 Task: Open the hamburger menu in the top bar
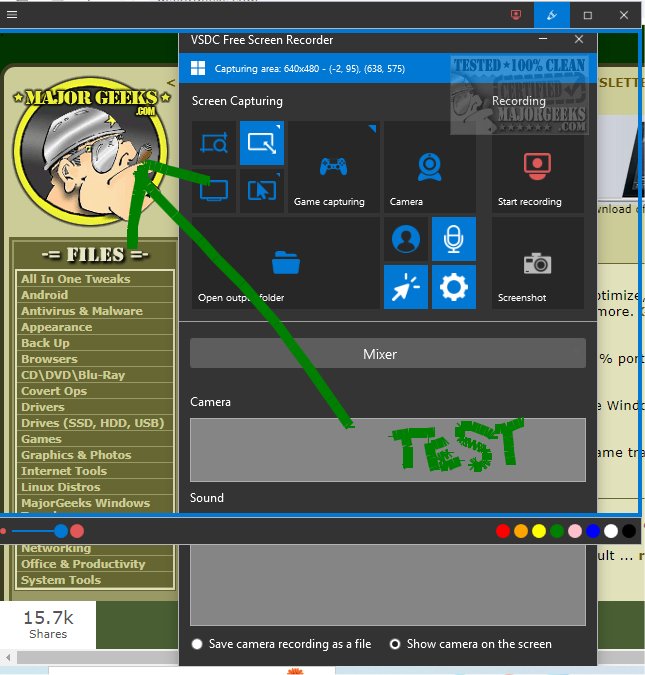12,15
